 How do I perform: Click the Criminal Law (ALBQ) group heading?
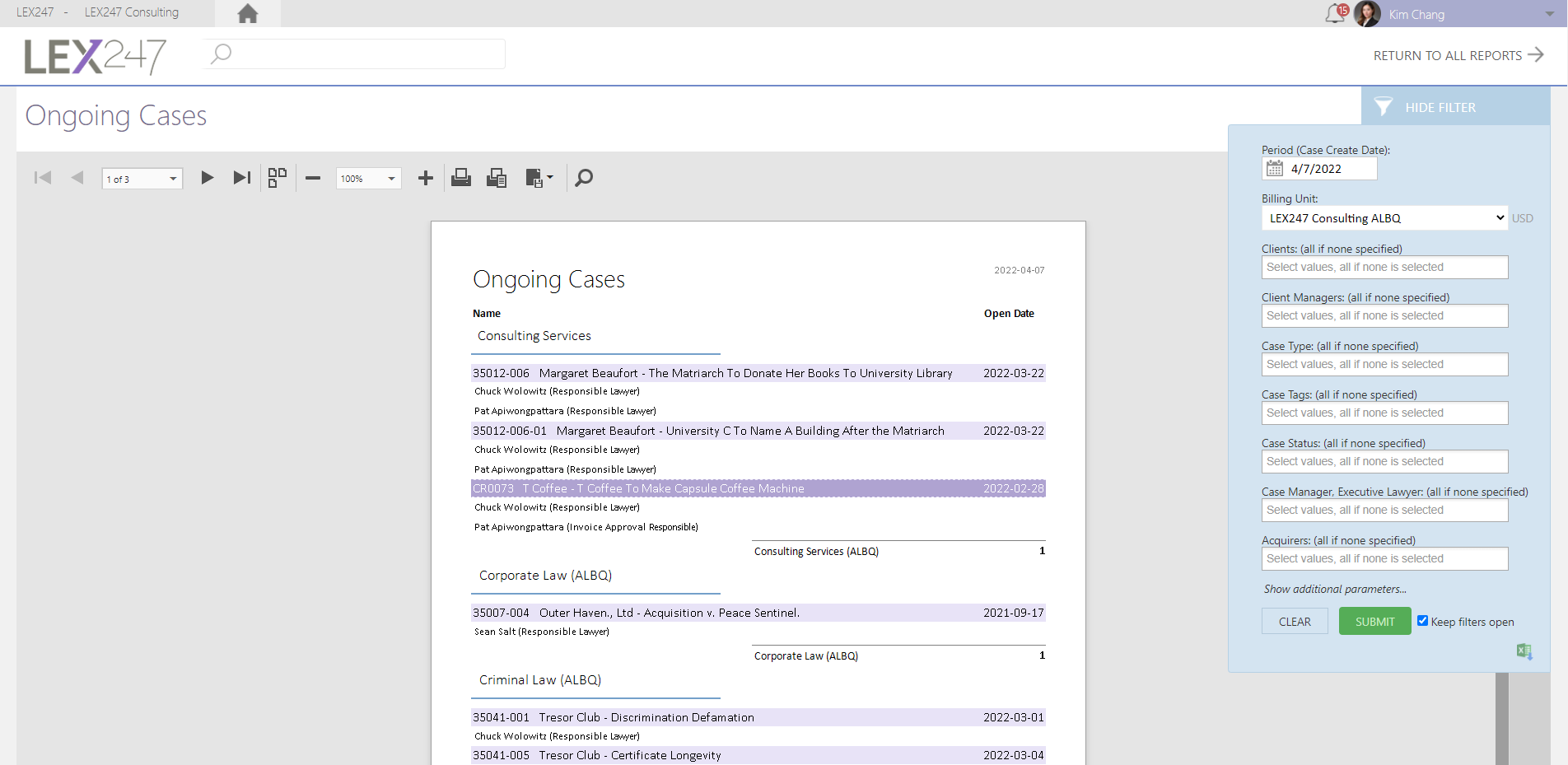(540, 680)
